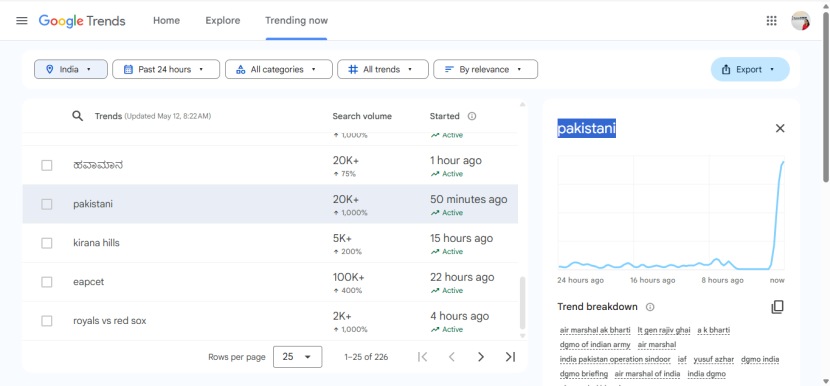Screen dimensions: 830x386
Task: Select the ಹವಾಮಾನ trend row
Action: (x=270, y=165)
